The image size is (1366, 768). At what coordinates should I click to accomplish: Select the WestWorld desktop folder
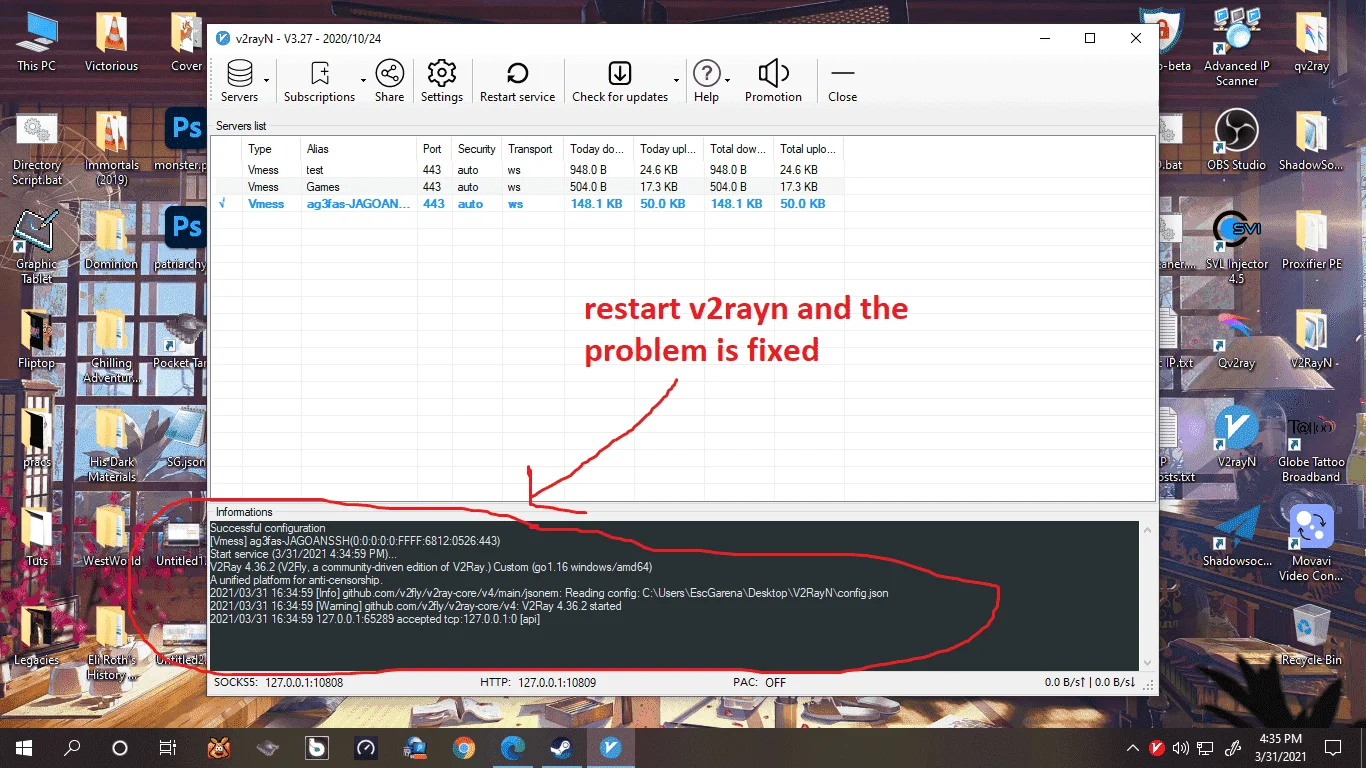tap(111, 537)
